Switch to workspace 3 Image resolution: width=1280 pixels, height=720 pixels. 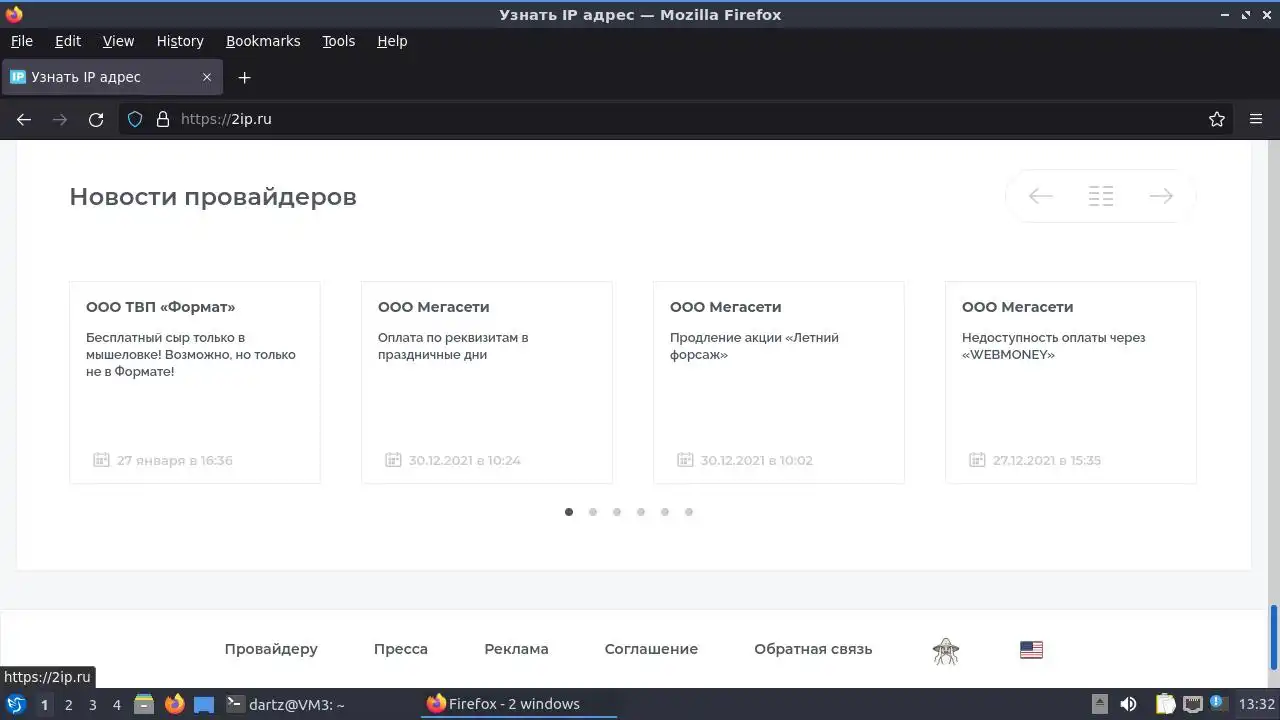pos(92,705)
